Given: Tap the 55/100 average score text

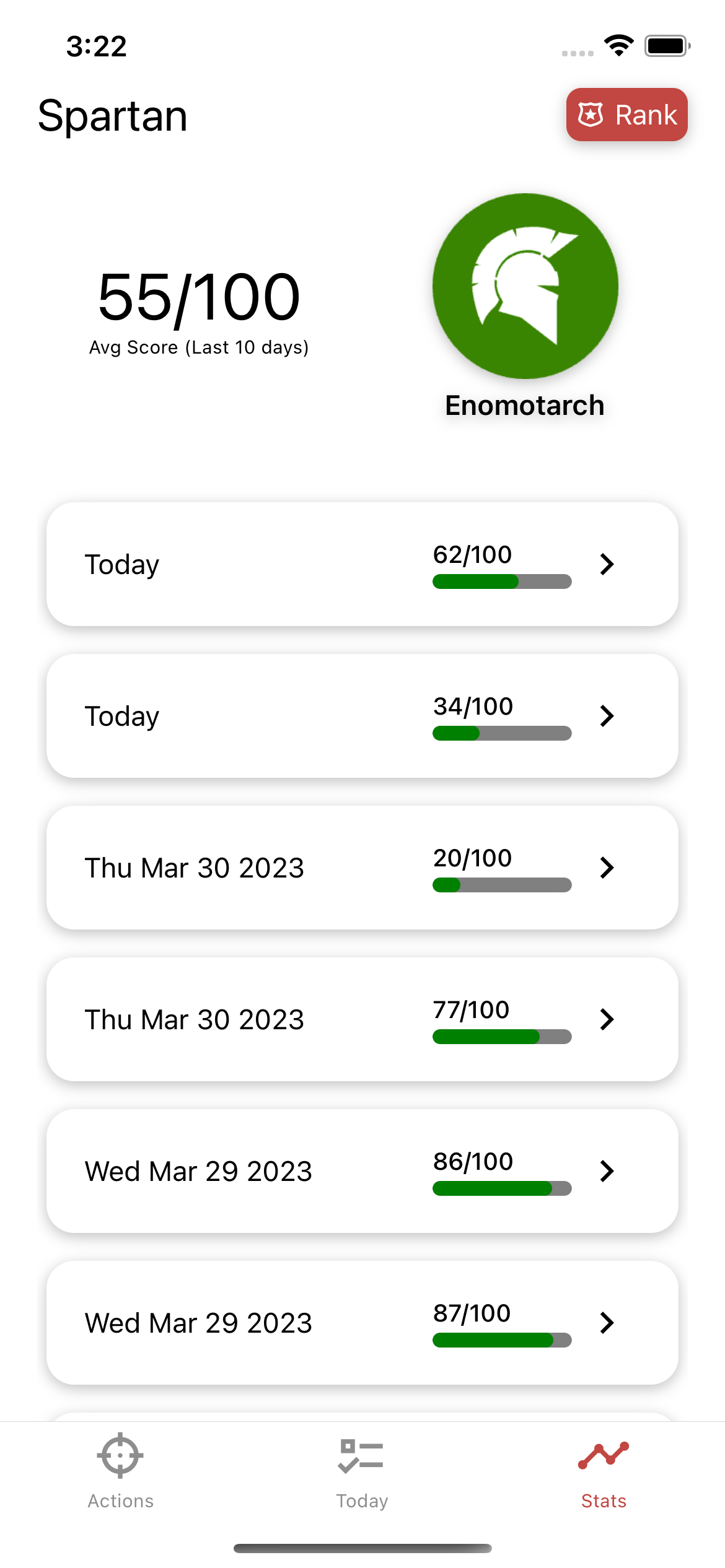Looking at the screenshot, I should [199, 298].
